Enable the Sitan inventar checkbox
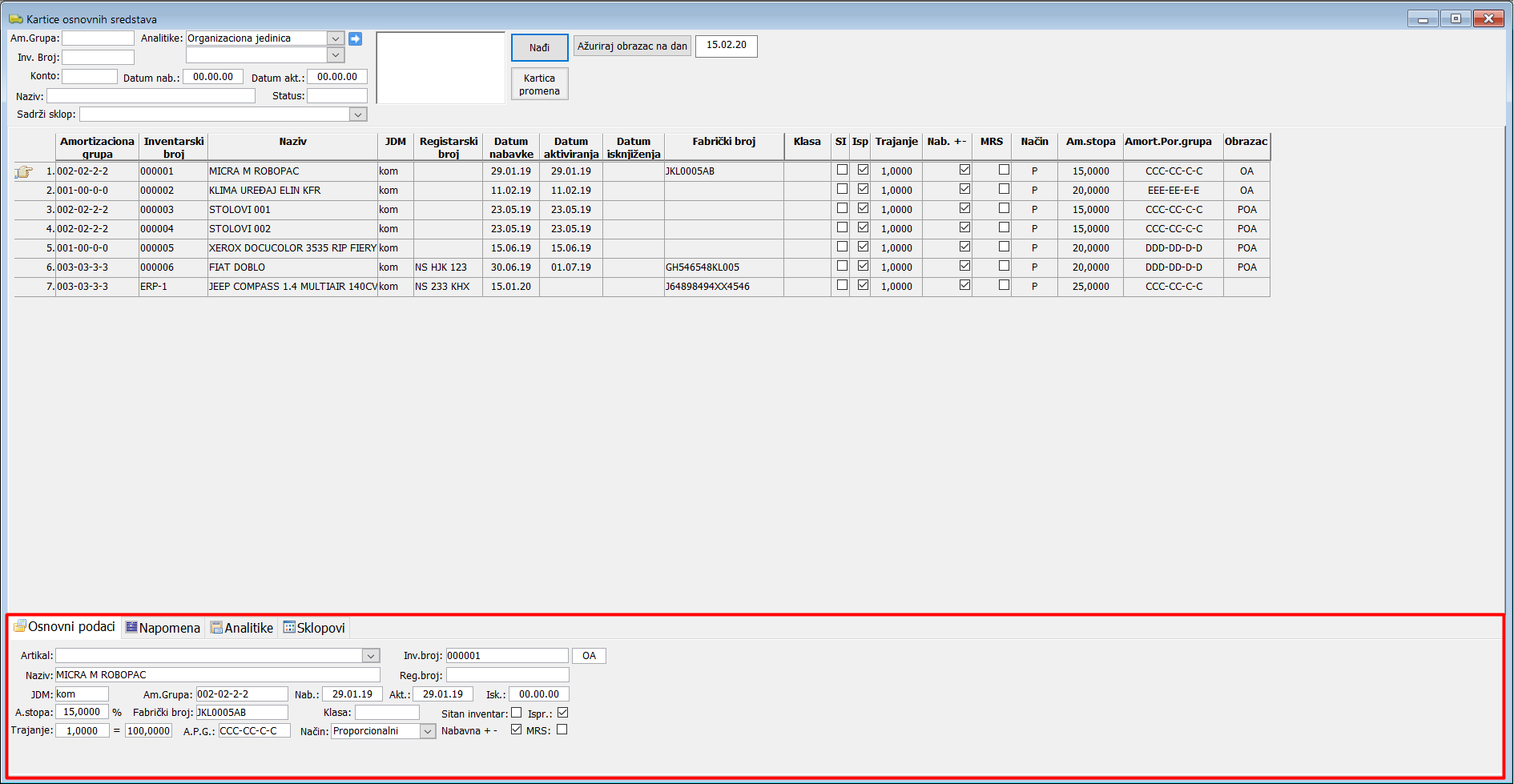1514x784 pixels. pos(516,713)
